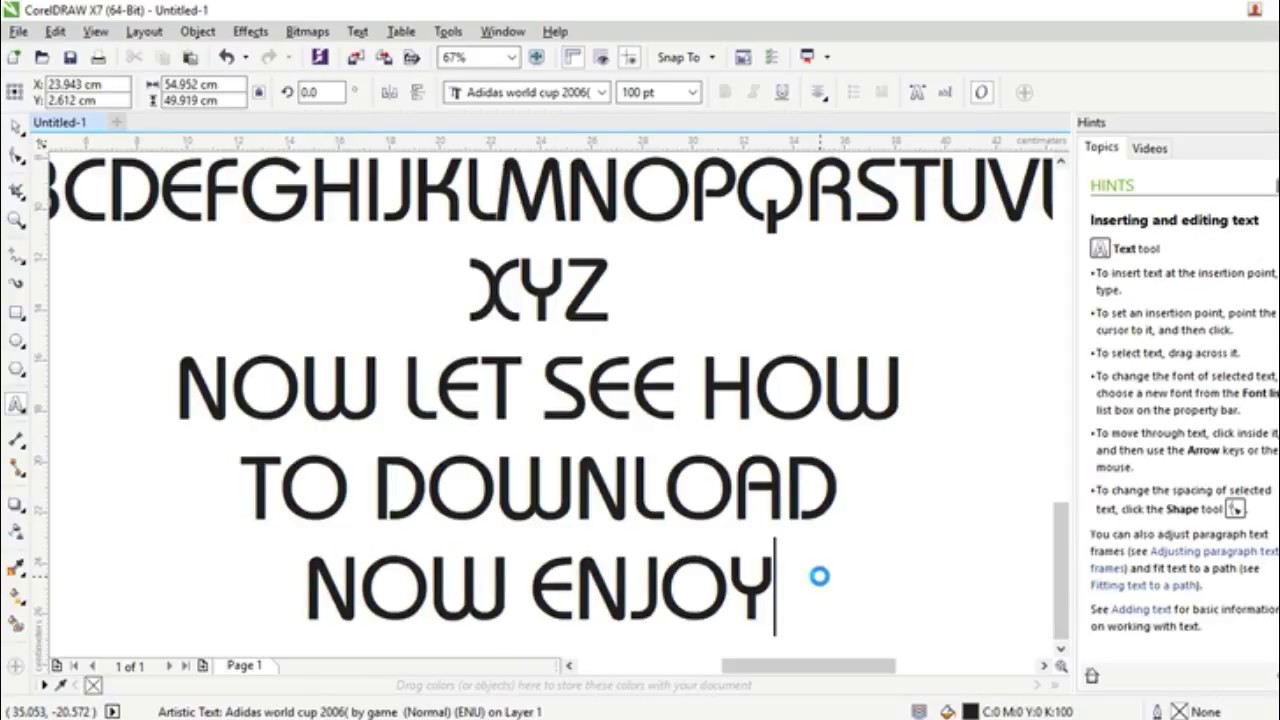Image resolution: width=1280 pixels, height=720 pixels.
Task: Toggle the lock ratio padlock
Action: [259, 92]
